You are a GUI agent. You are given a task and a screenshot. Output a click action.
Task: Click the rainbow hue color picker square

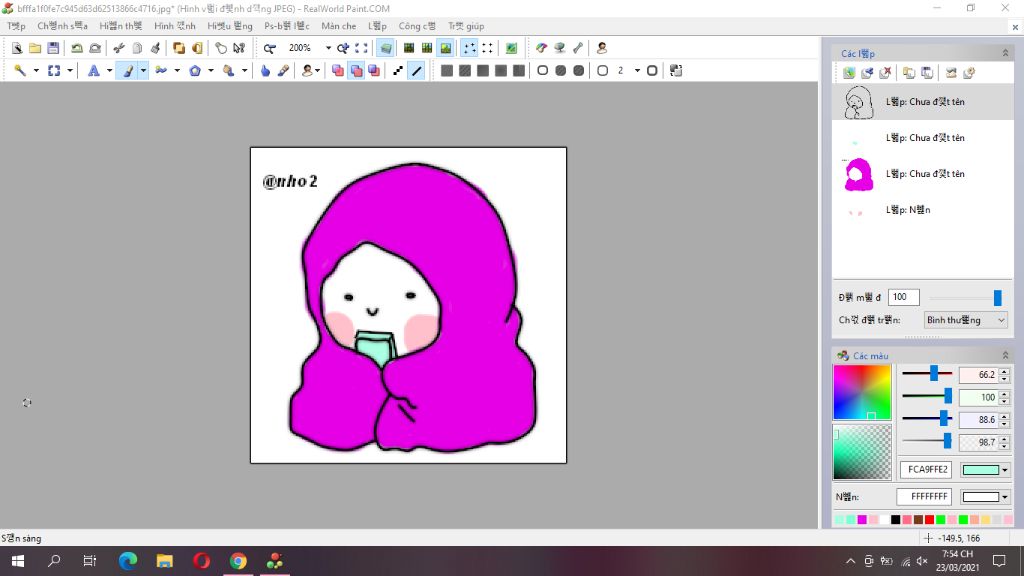[x=862, y=392]
